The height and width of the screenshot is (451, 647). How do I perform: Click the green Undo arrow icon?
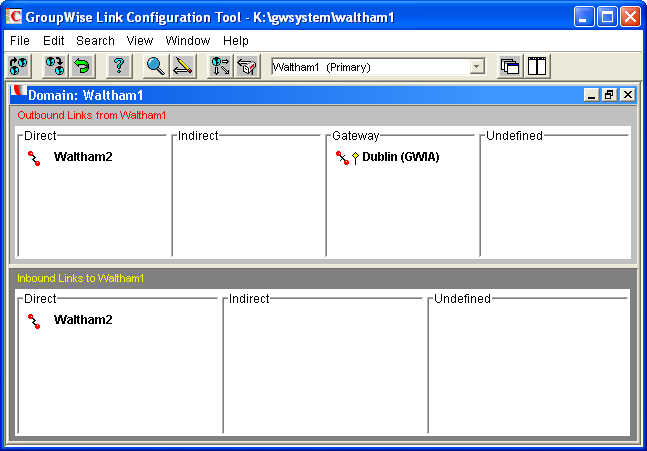tap(82, 66)
